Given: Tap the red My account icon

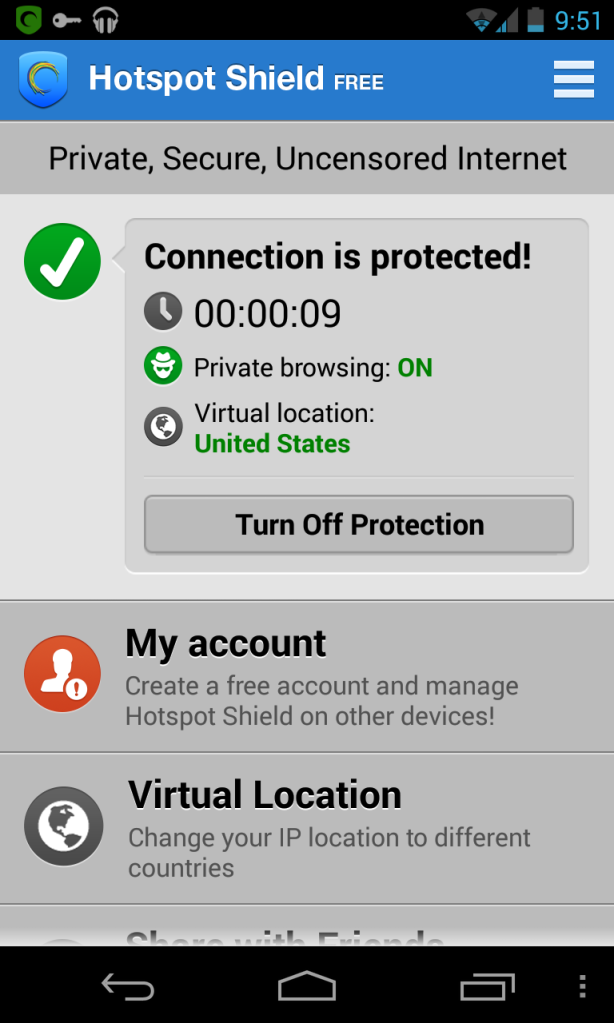Looking at the screenshot, I should pos(62,674).
